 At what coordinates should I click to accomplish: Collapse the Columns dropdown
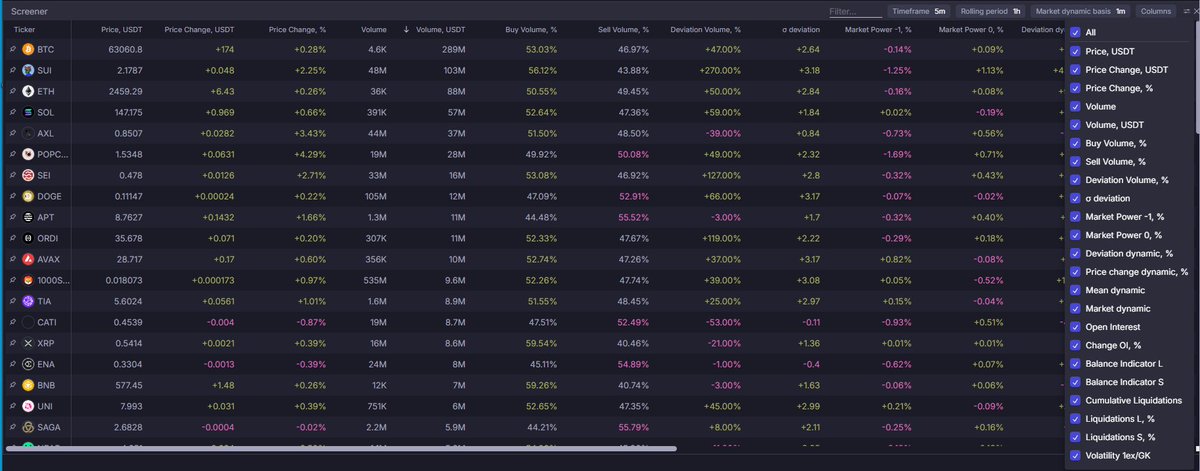tap(1155, 11)
